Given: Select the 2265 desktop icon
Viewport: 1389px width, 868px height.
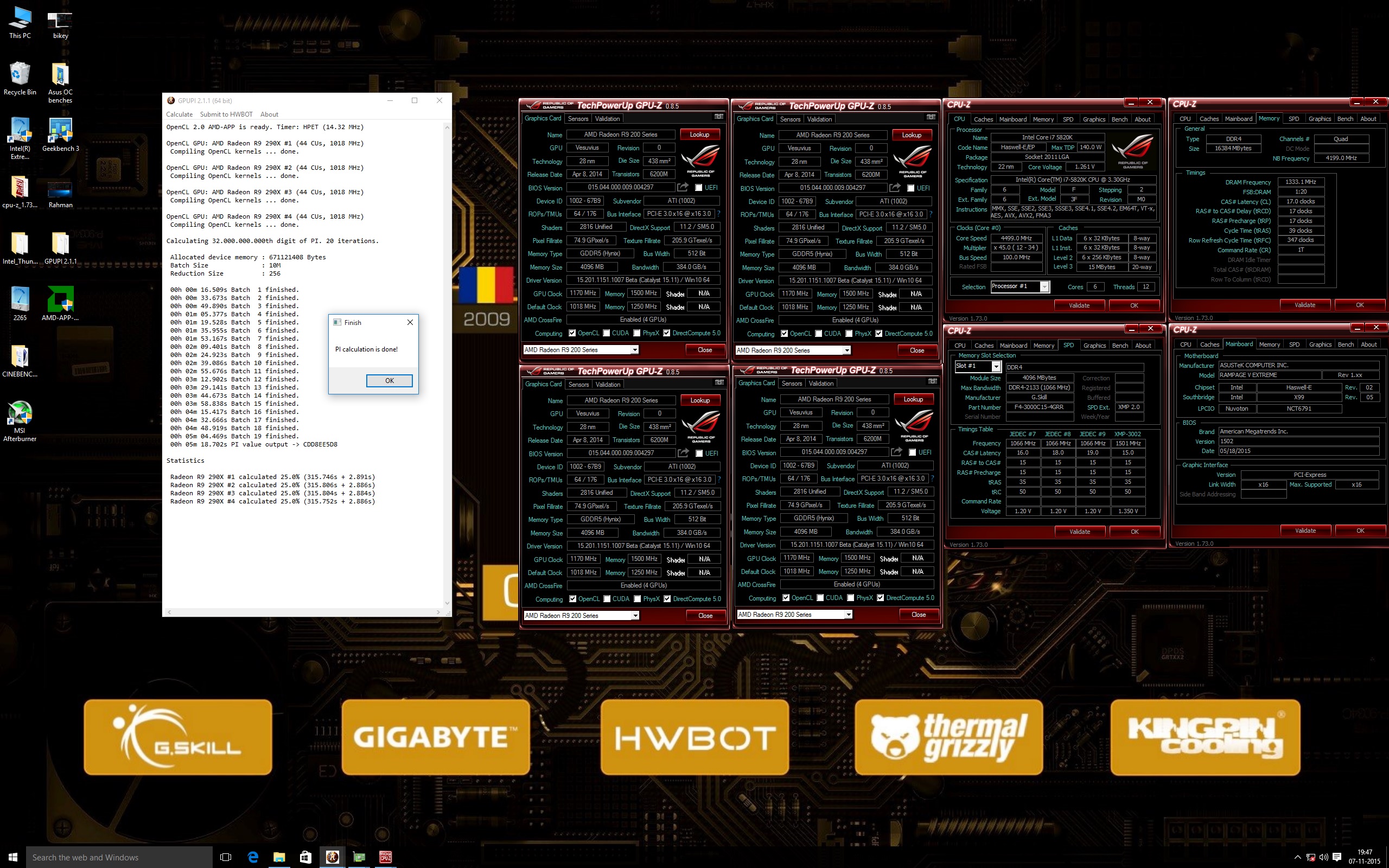Looking at the screenshot, I should (x=20, y=304).
